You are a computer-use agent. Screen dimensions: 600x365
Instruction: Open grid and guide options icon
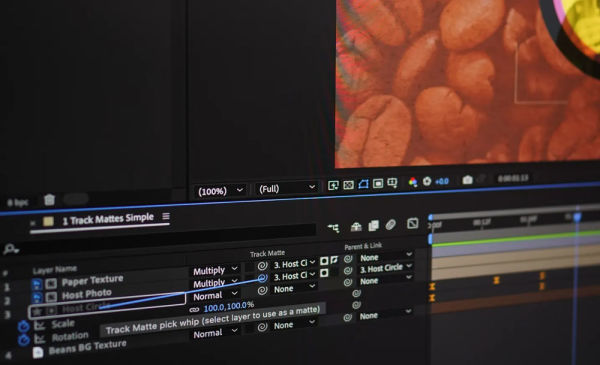click(x=393, y=183)
